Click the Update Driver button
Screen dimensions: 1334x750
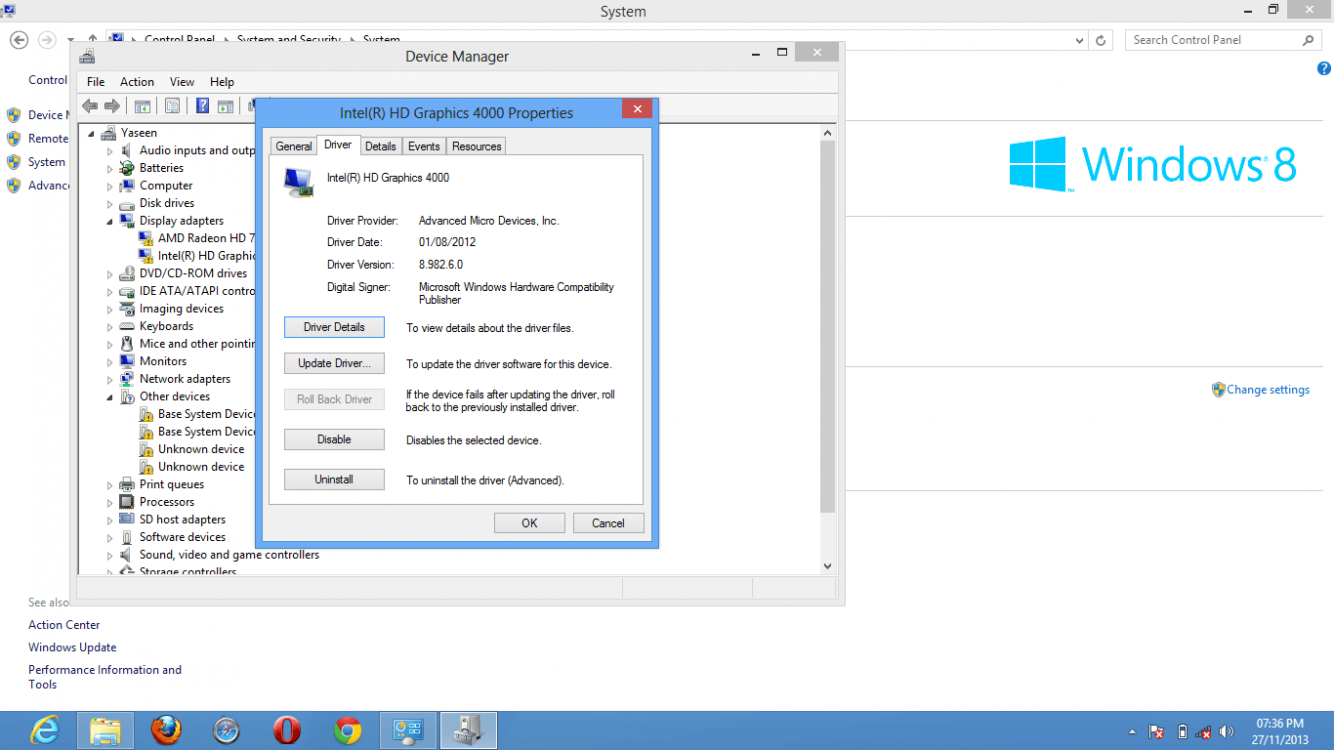coord(334,363)
